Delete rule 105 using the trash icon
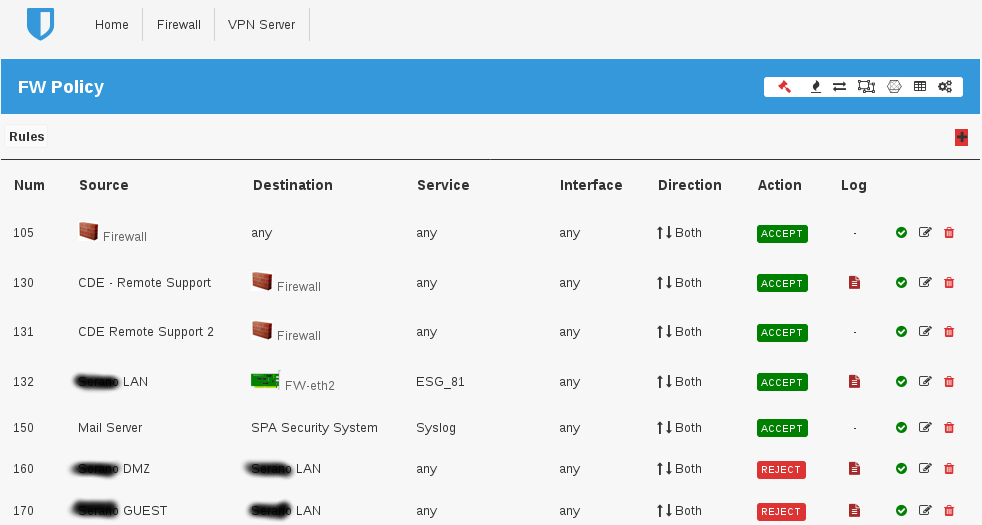Image resolution: width=982 pixels, height=525 pixels. (949, 233)
